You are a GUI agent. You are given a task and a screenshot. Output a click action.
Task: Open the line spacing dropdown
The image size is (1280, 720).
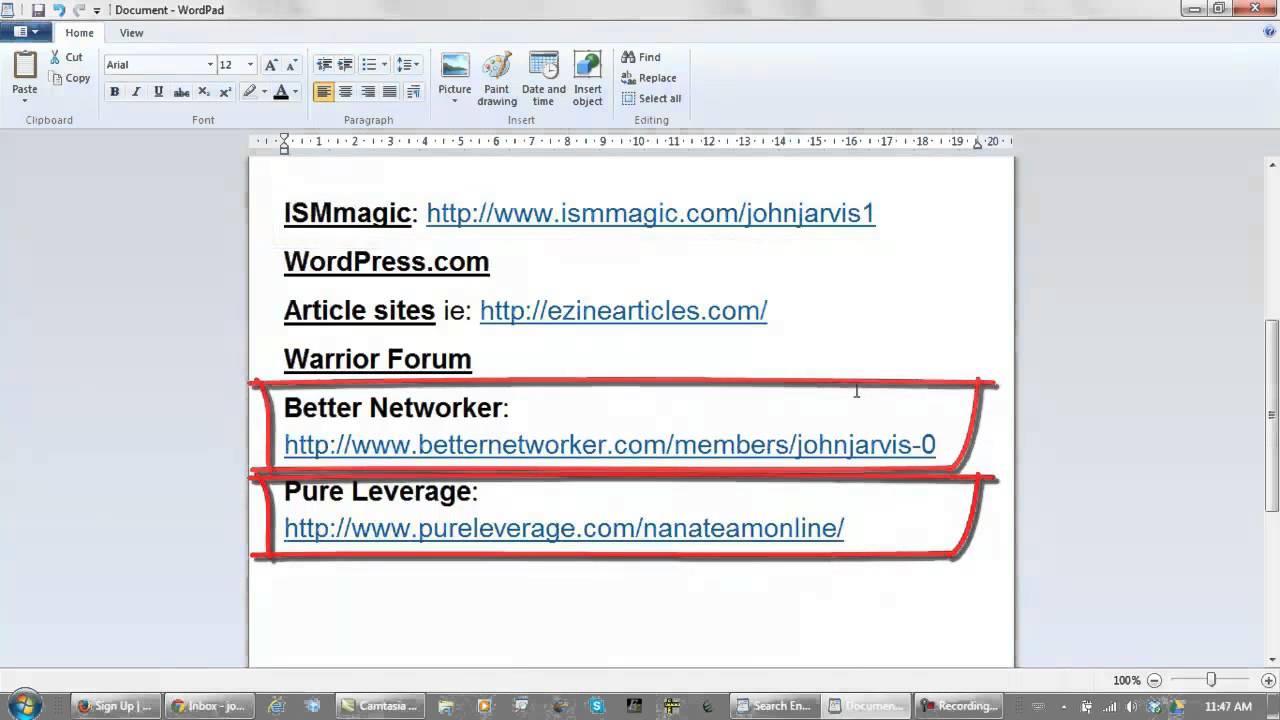[408, 65]
